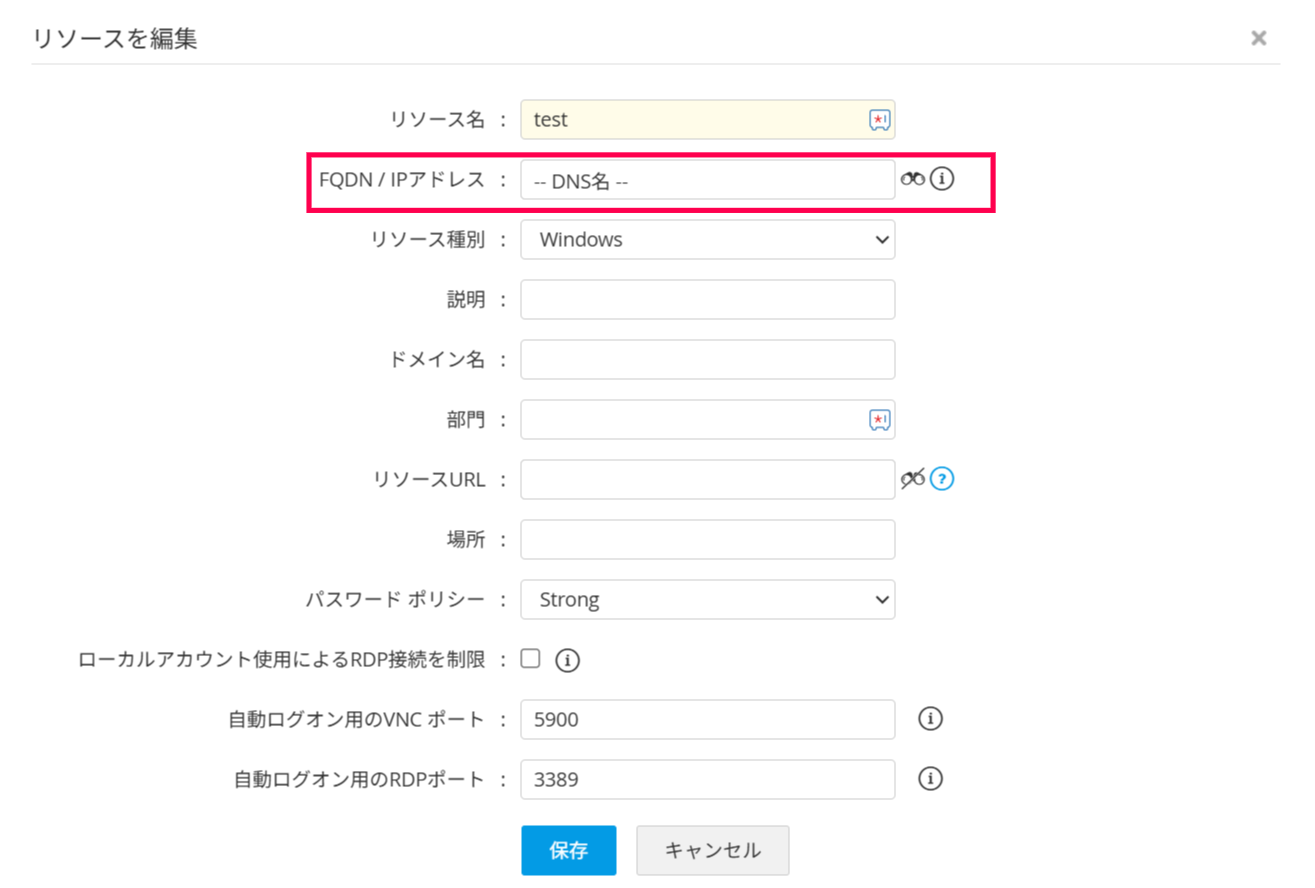The height and width of the screenshot is (888, 1315).
Task: Select the ドメイン名 input field
Action: pos(707,360)
